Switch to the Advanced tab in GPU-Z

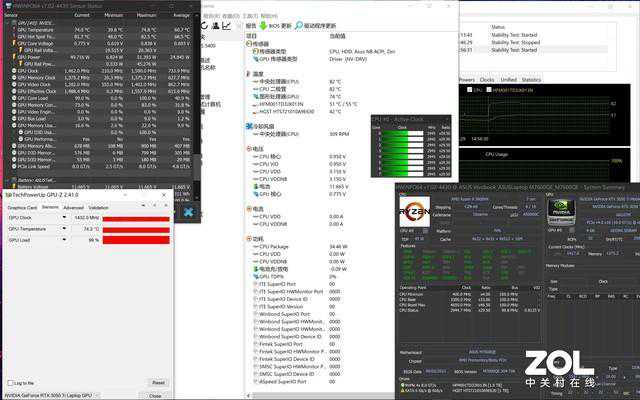click(x=74, y=208)
